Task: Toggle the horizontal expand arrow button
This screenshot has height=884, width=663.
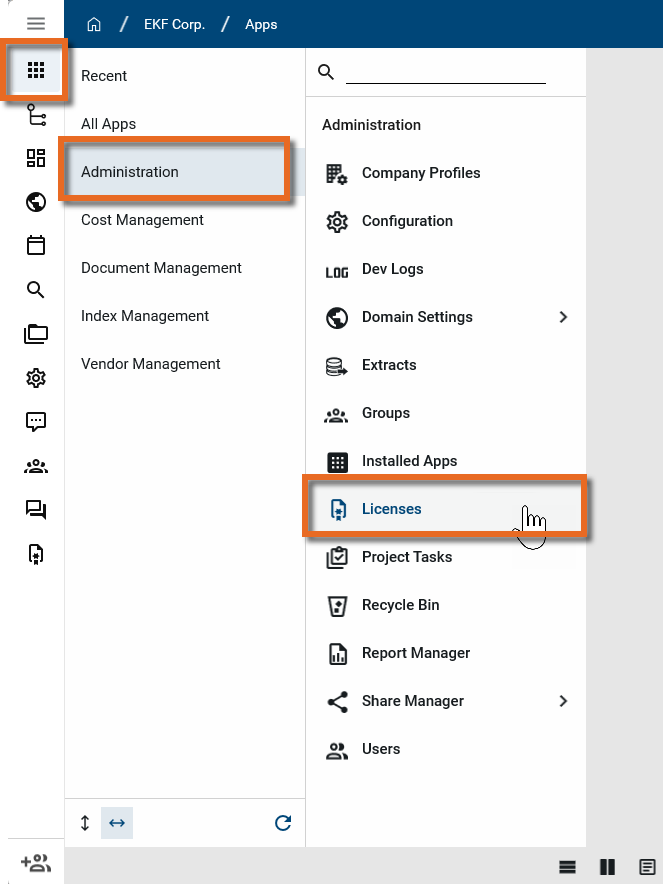Action: coord(117,823)
